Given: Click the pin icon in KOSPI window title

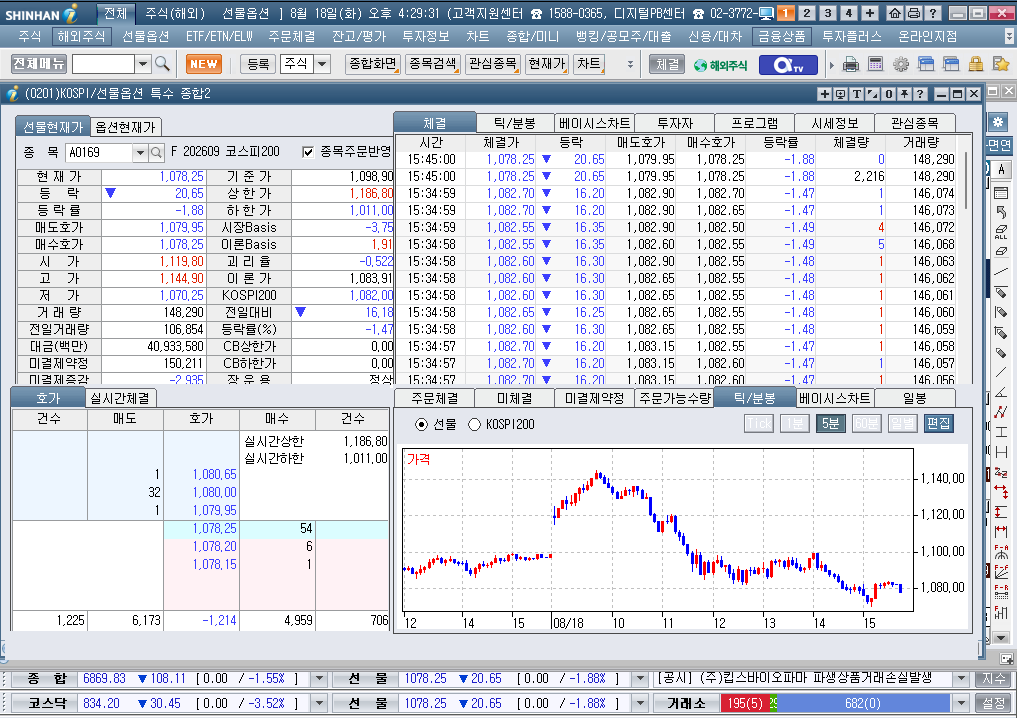Looking at the screenshot, I should coord(904,94).
